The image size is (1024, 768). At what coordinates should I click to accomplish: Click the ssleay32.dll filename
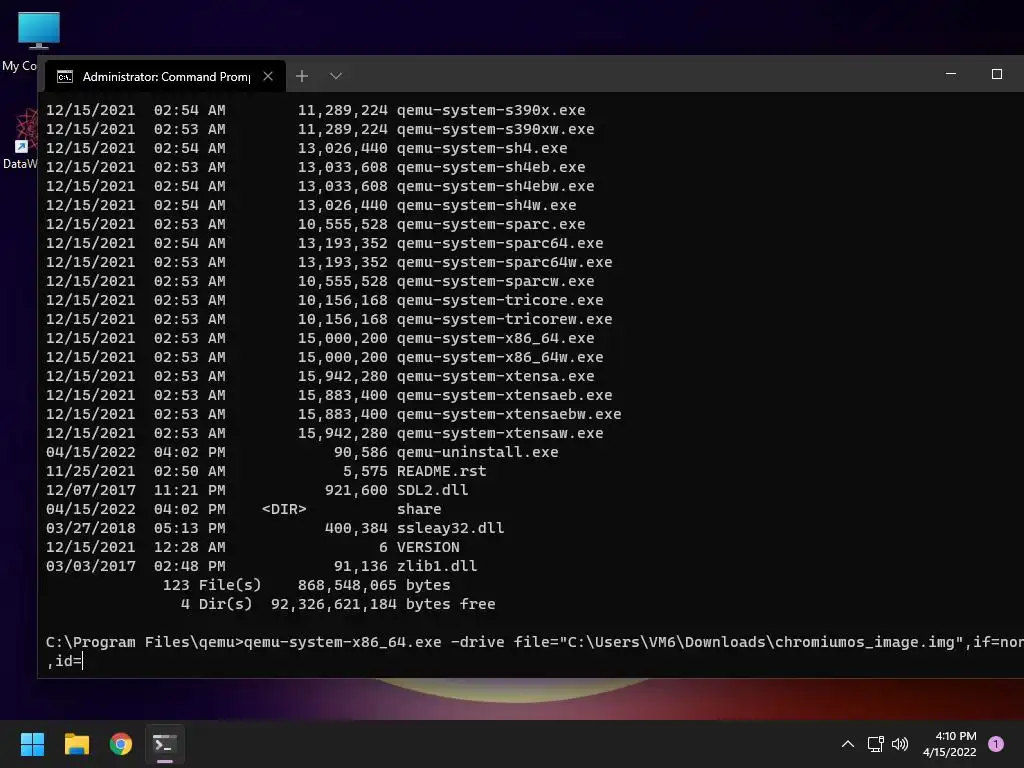tap(450, 528)
